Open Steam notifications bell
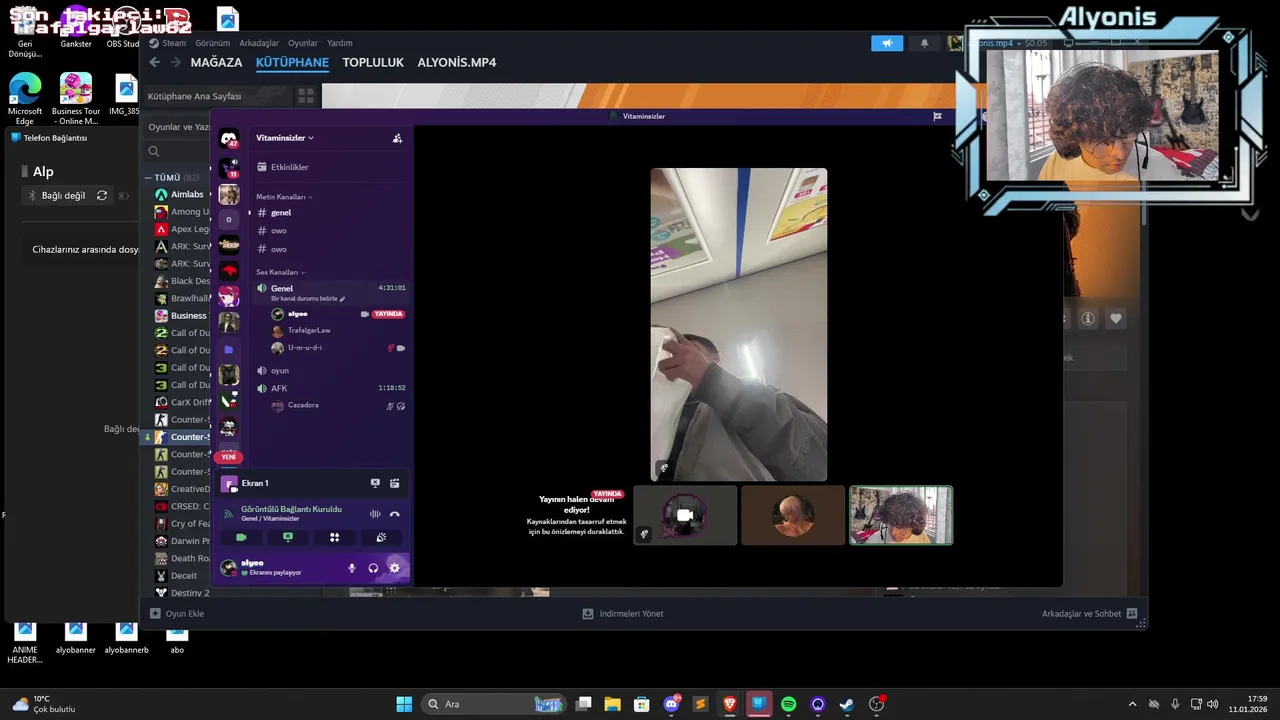This screenshot has width=1280, height=720. [x=924, y=43]
